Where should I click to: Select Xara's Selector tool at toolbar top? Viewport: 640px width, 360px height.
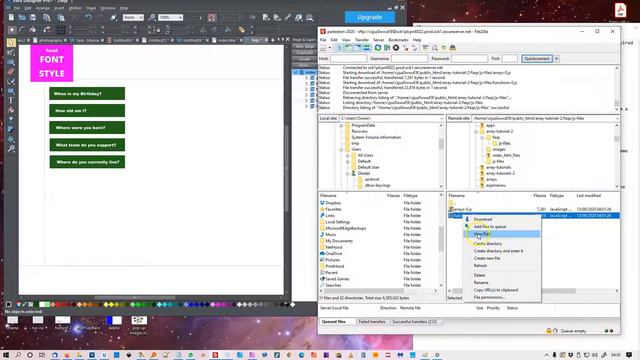point(11,42)
